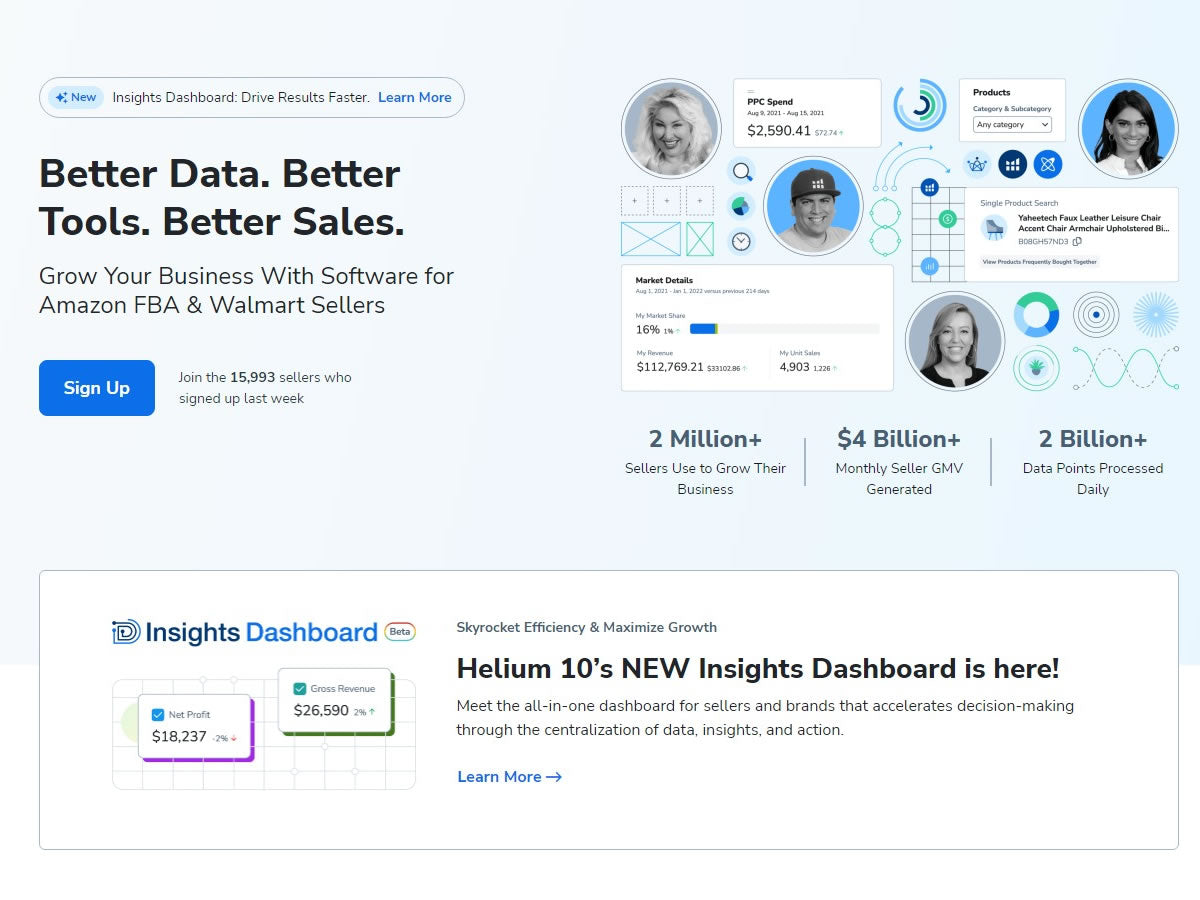The height and width of the screenshot is (900, 1200).
Task: Click the green dollar sign icon
Action: tap(948, 219)
